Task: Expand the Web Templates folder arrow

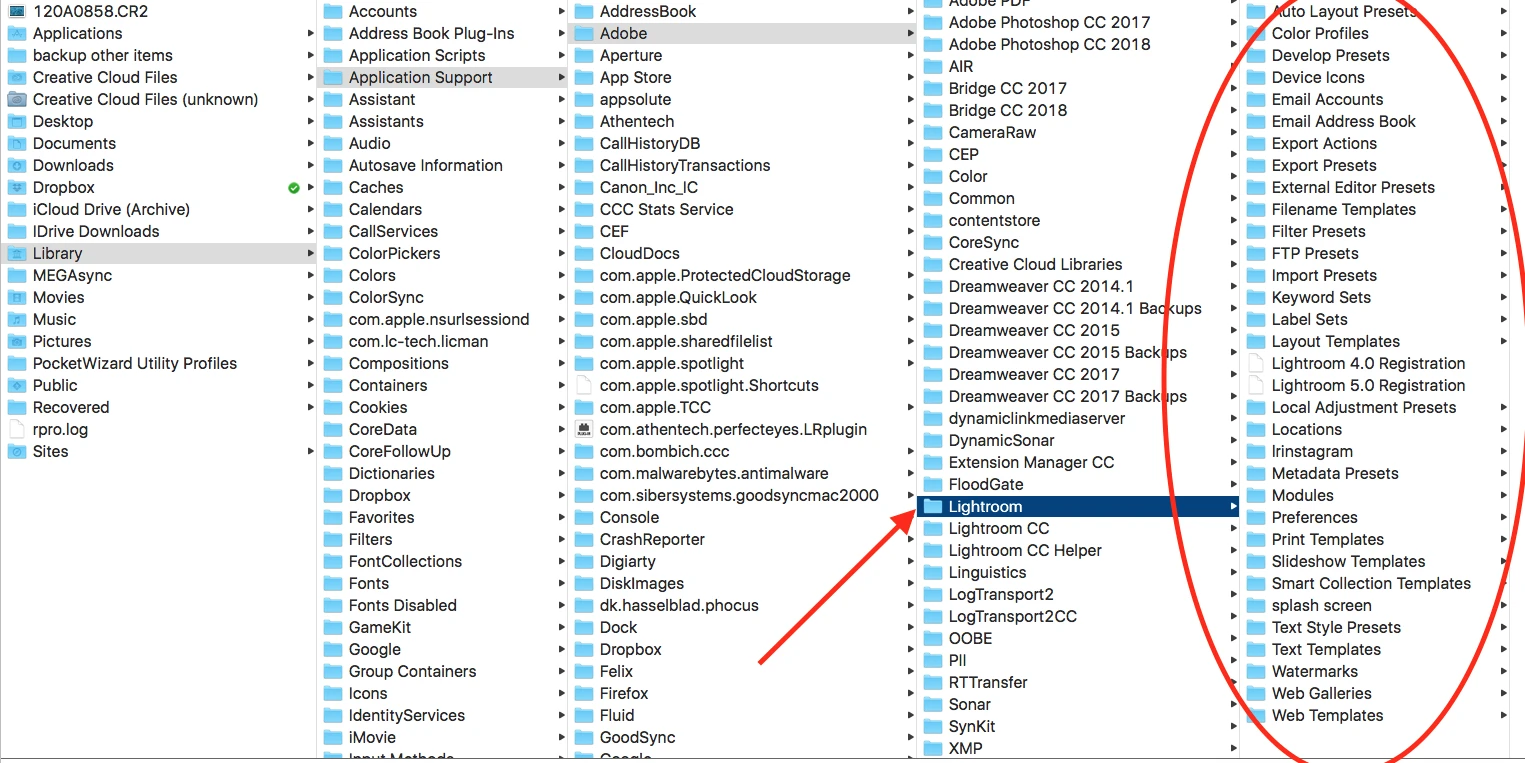Action: [1504, 715]
